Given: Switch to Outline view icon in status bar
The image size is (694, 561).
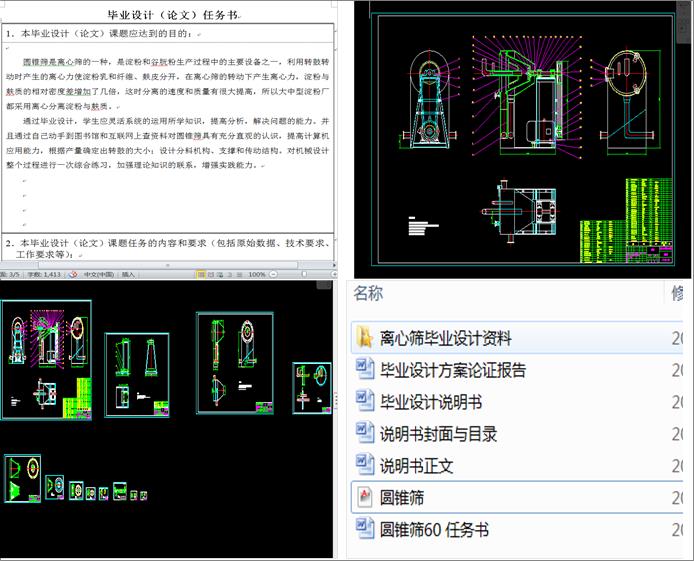Looking at the screenshot, I should pyautogui.click(x=230, y=274).
